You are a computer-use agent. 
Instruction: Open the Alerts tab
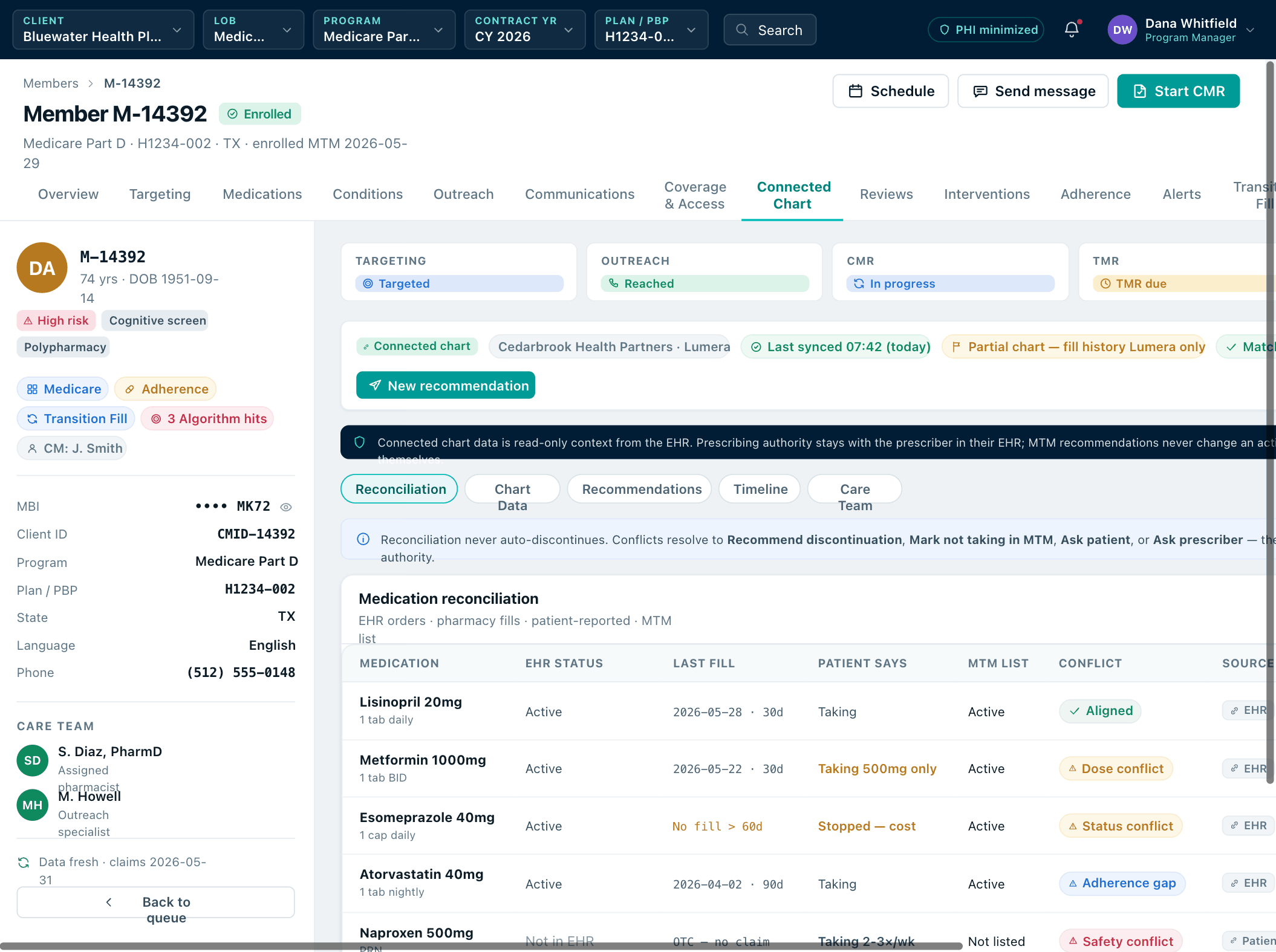1182,194
